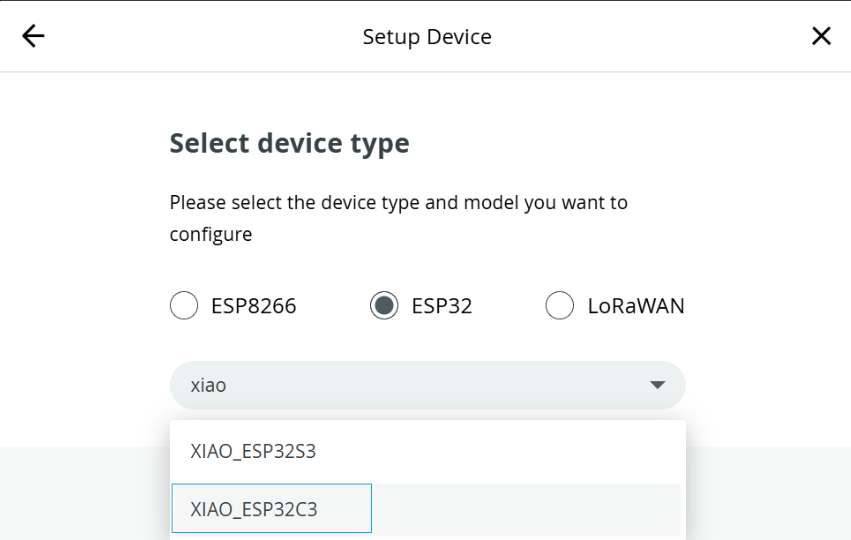Close the Setup Device dialog with X
This screenshot has width=851, height=540.
click(x=821, y=36)
